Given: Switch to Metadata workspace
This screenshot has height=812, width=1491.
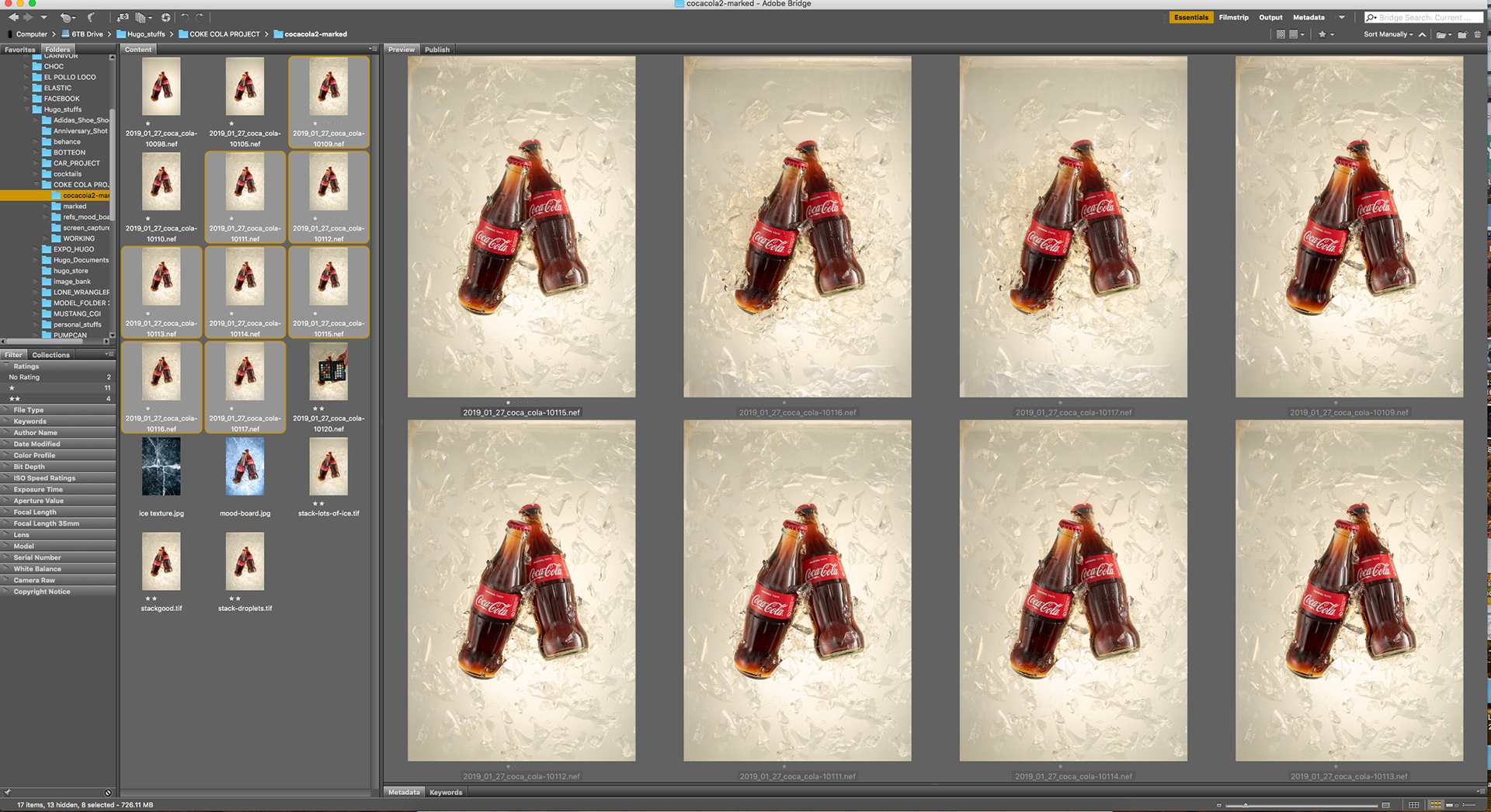Looking at the screenshot, I should tap(1309, 17).
